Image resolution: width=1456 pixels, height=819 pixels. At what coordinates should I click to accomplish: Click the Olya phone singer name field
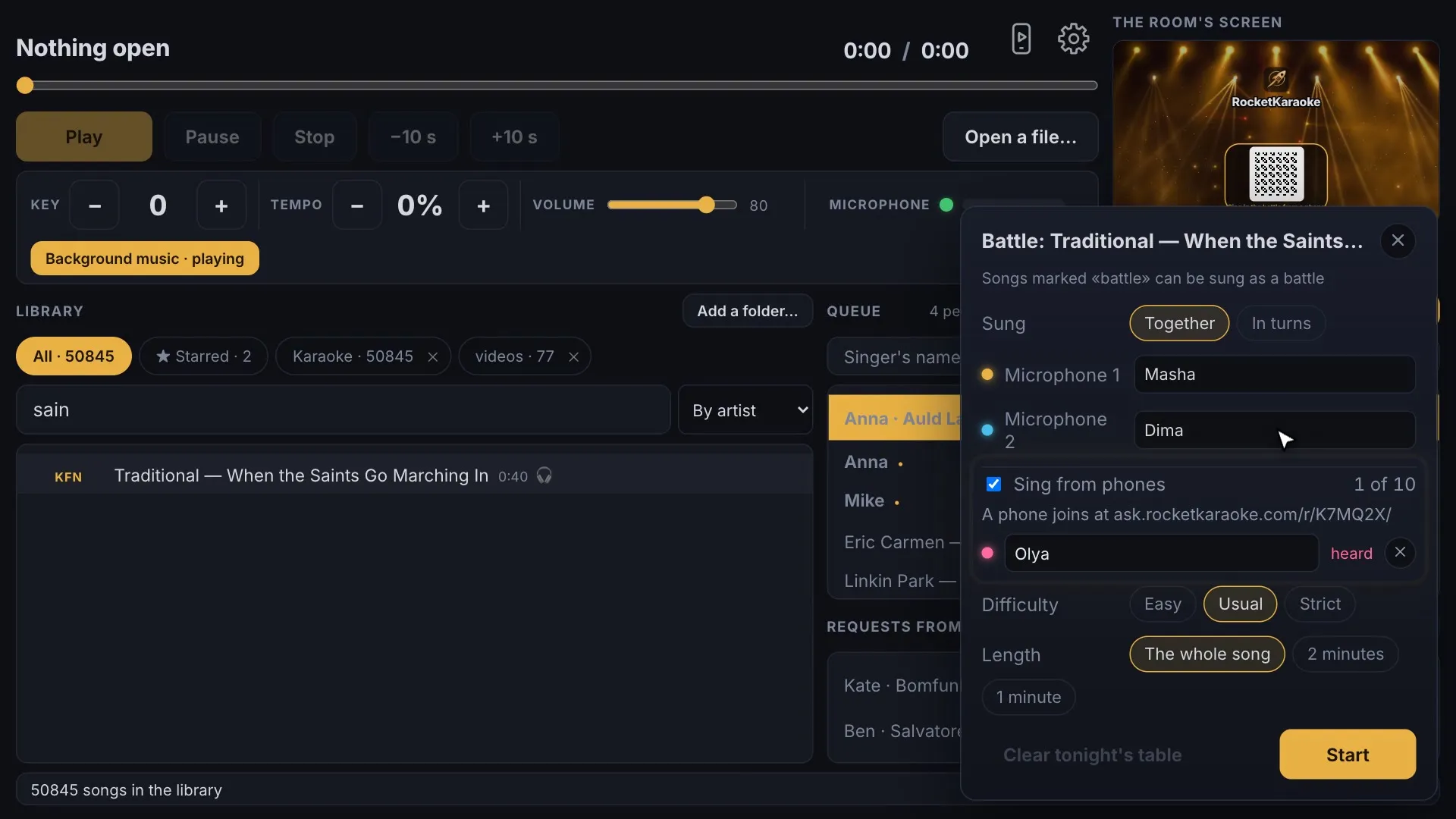1161,554
